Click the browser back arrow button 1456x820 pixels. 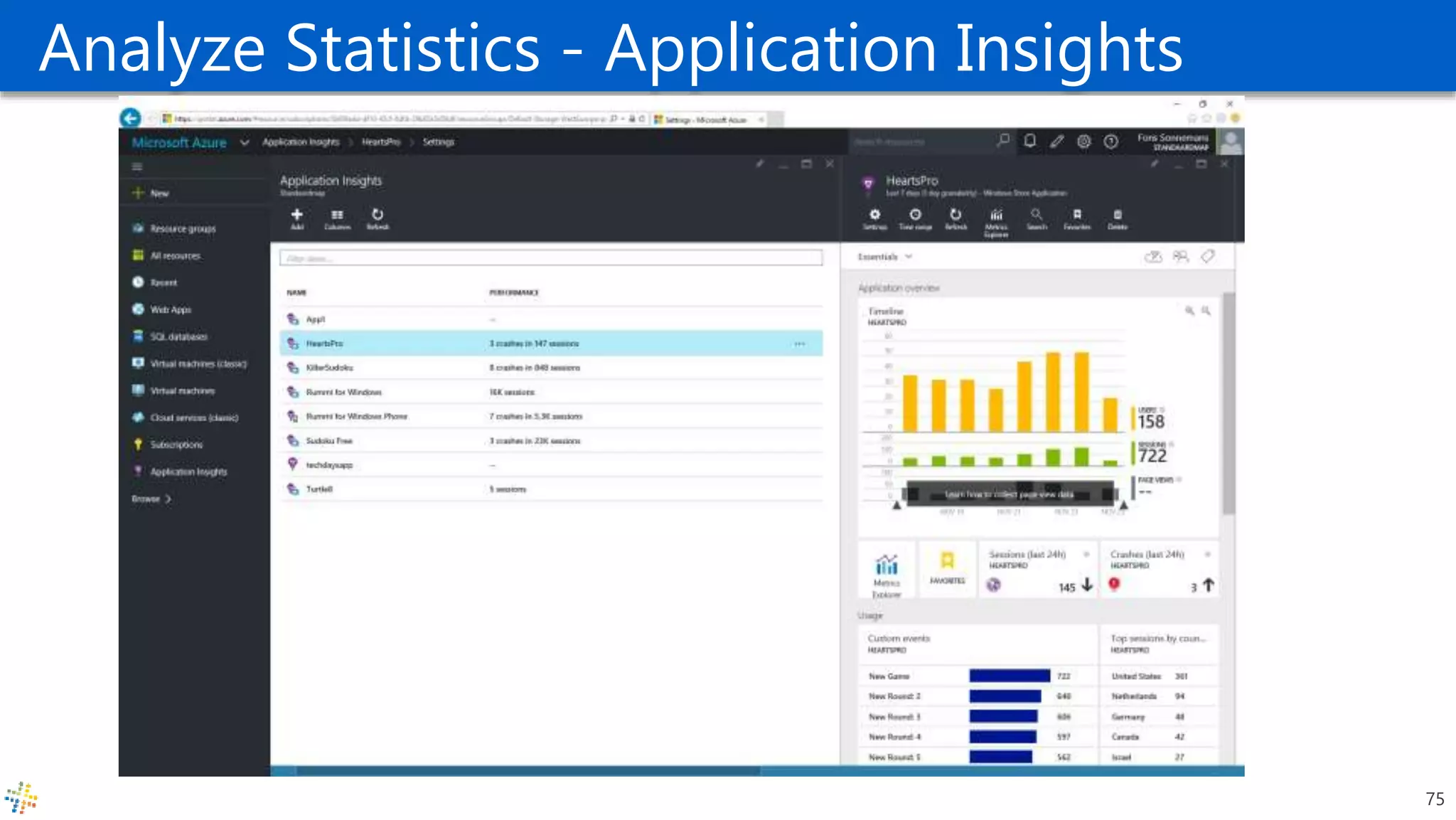130,117
